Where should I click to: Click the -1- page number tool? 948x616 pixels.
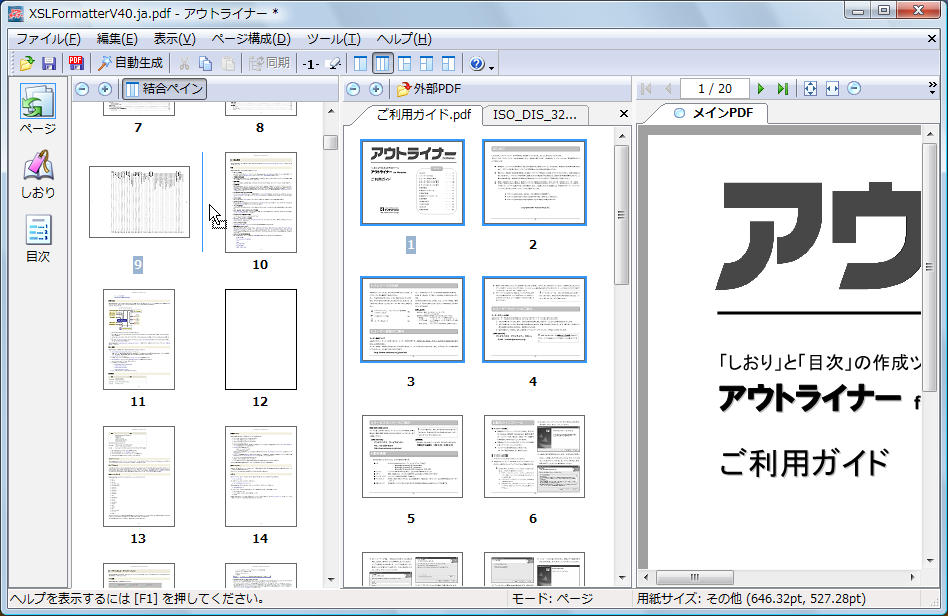pos(311,64)
